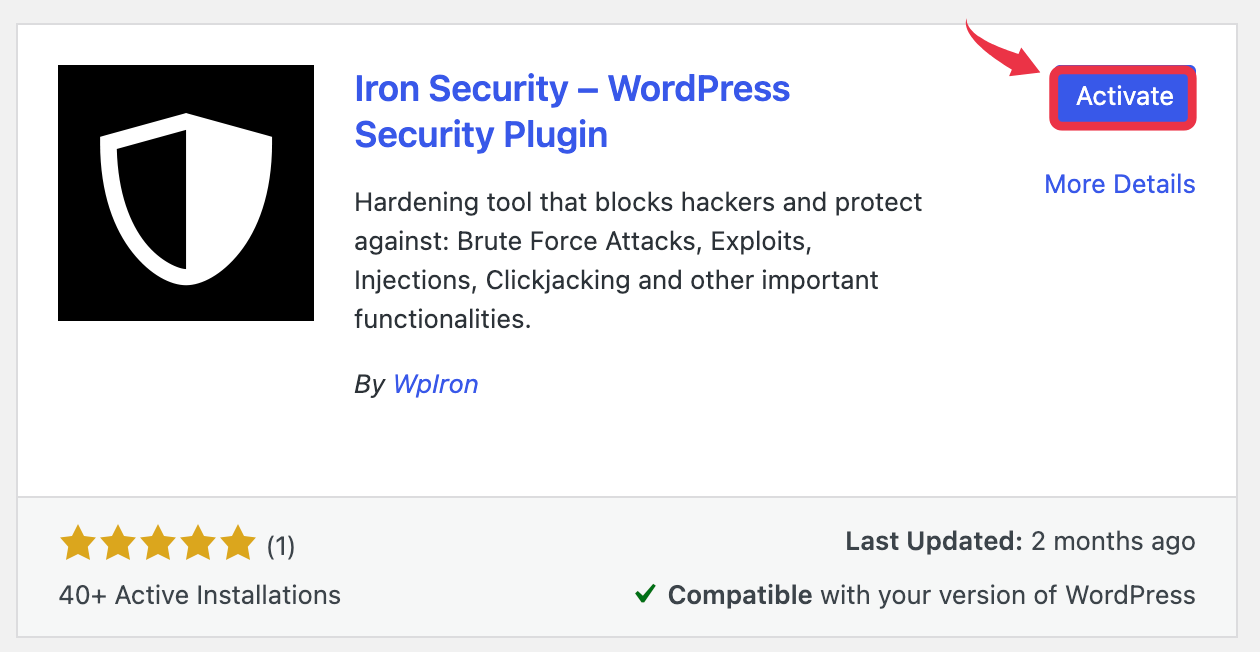
Task: Click the fifth gold rating star
Action: [238, 545]
